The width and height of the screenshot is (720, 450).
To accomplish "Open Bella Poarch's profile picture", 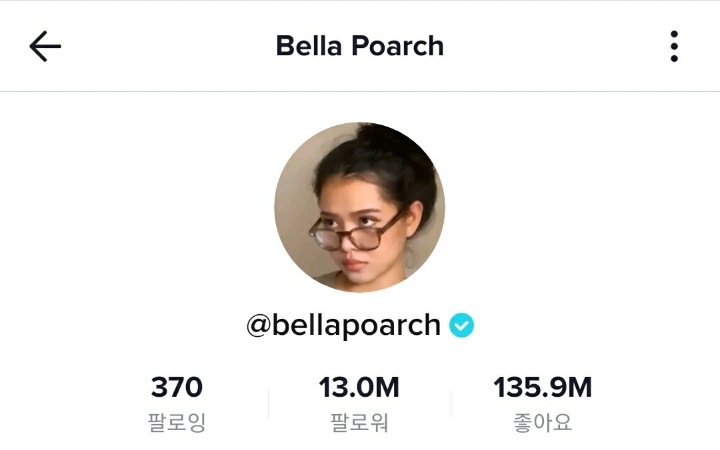I will (360, 207).
